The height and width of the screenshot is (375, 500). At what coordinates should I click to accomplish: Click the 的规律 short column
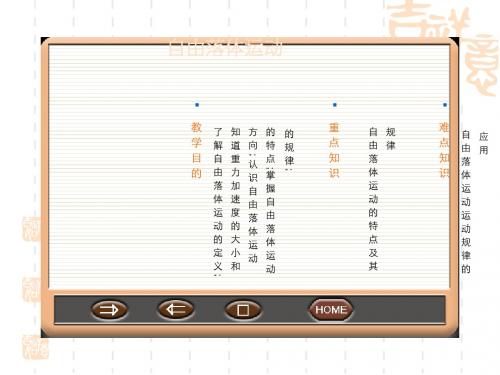pos(289,150)
